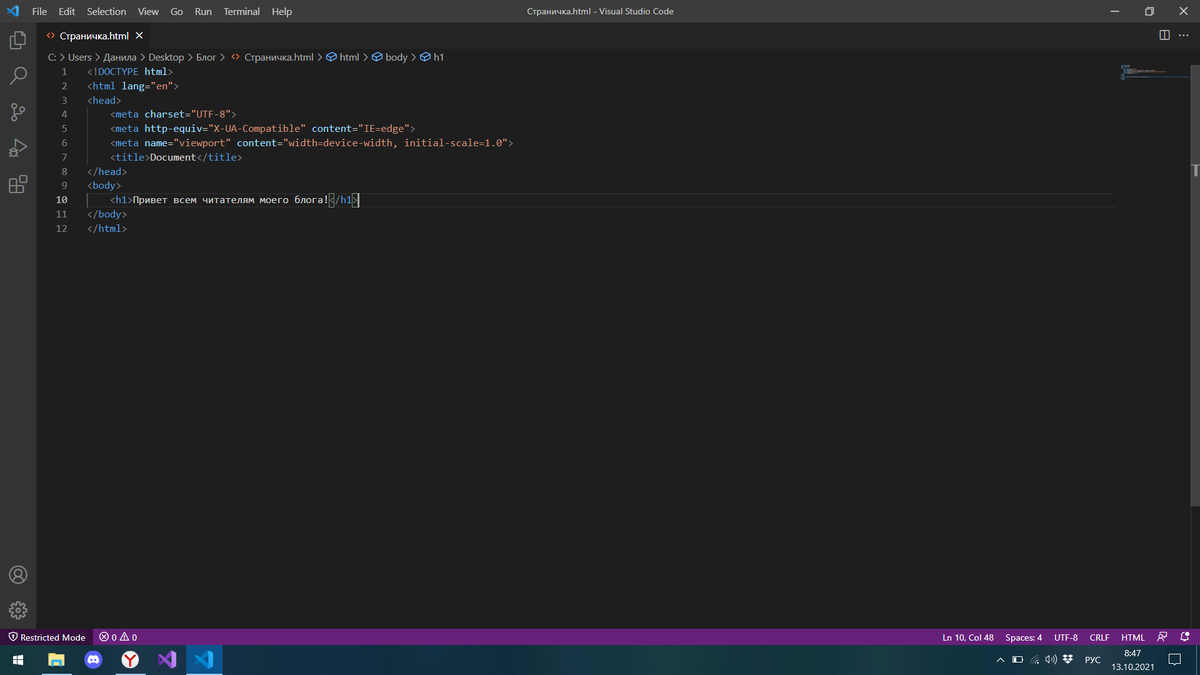Image resolution: width=1200 pixels, height=675 pixels.
Task: Open the Source Control view icon
Action: tap(18, 112)
